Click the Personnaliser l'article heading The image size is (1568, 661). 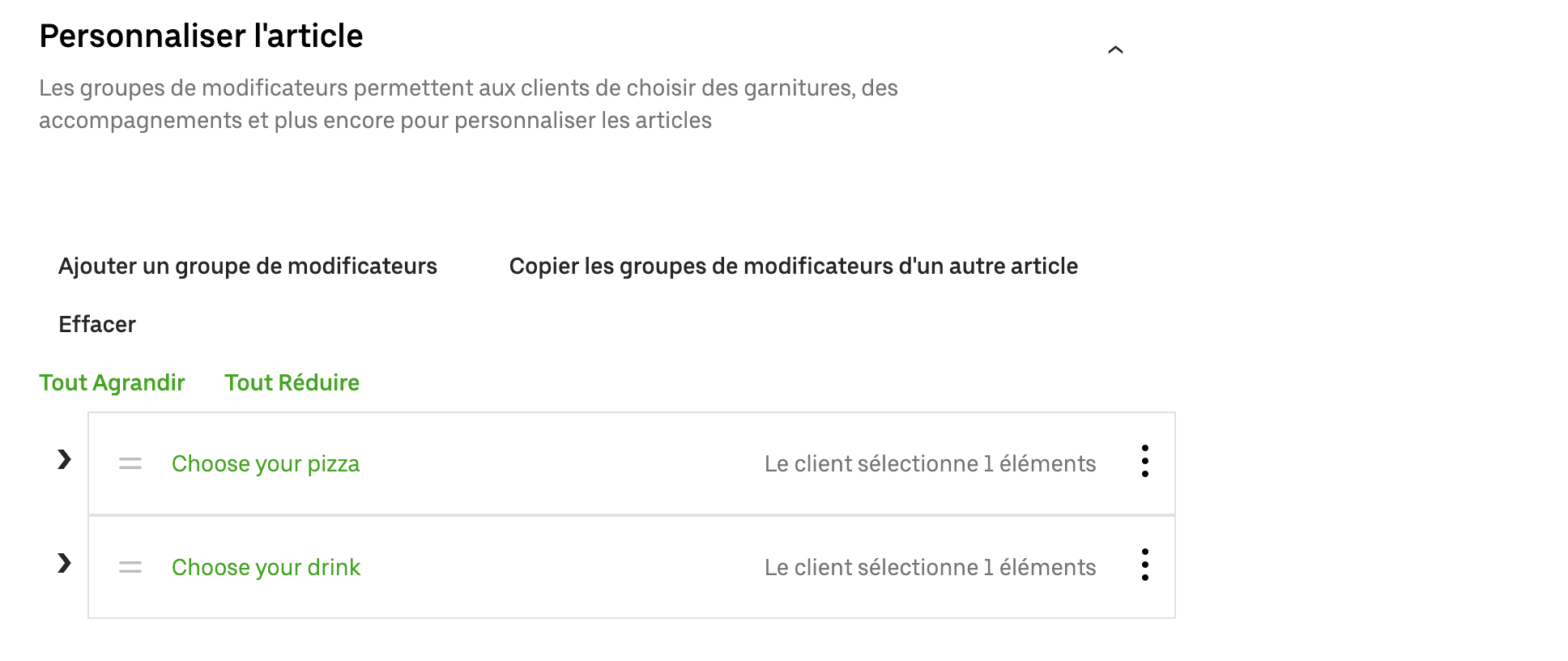(202, 36)
